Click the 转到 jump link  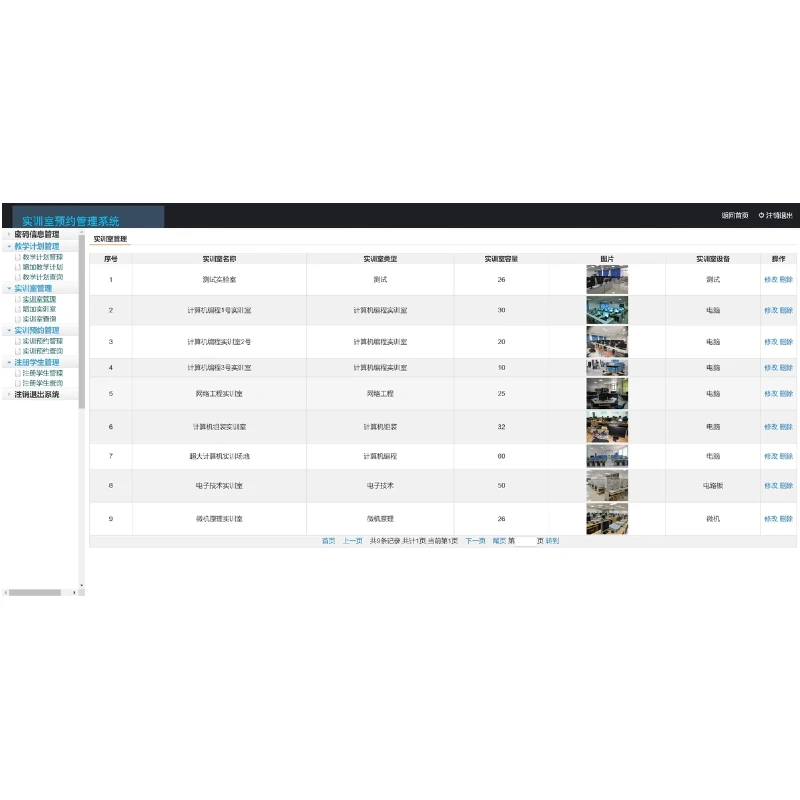(x=553, y=541)
